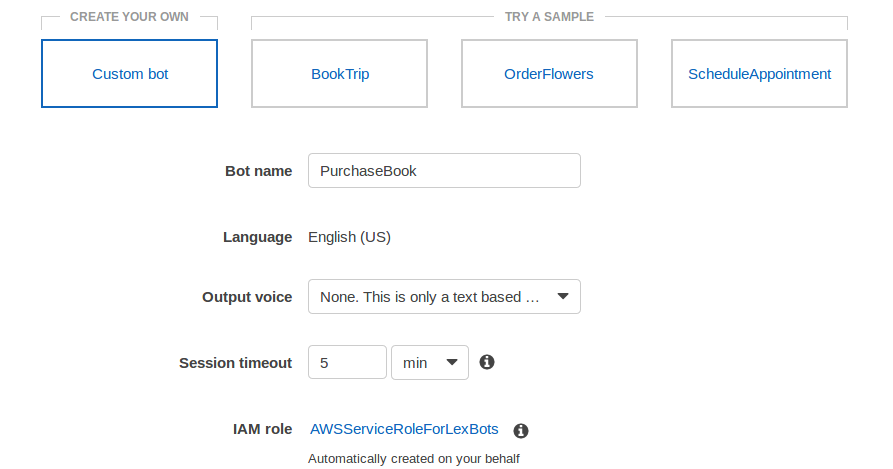Screen dimensions: 893x469
Task: Click the Session timeout number field
Action: [347, 363]
